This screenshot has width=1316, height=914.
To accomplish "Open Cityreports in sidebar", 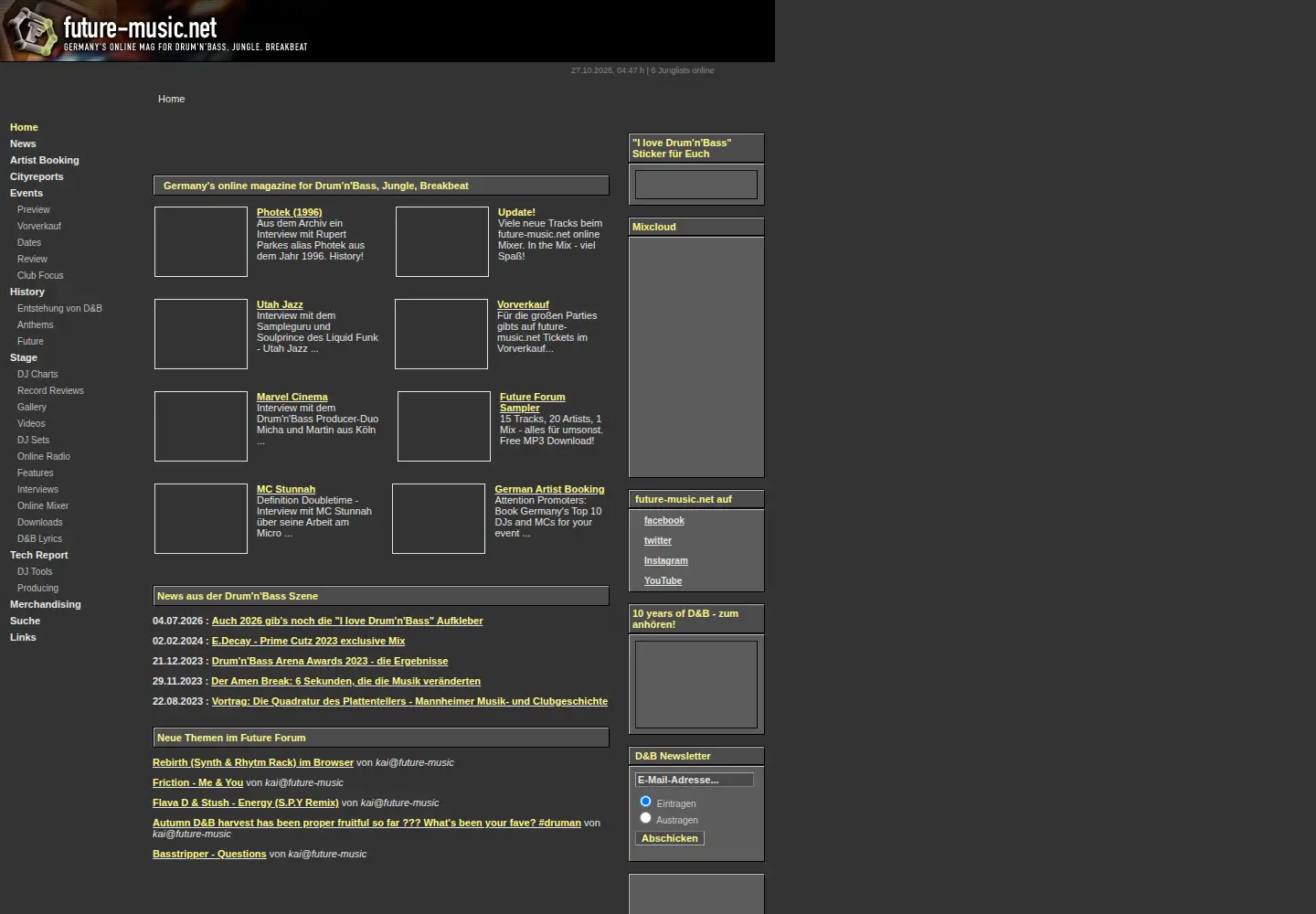I will [37, 176].
